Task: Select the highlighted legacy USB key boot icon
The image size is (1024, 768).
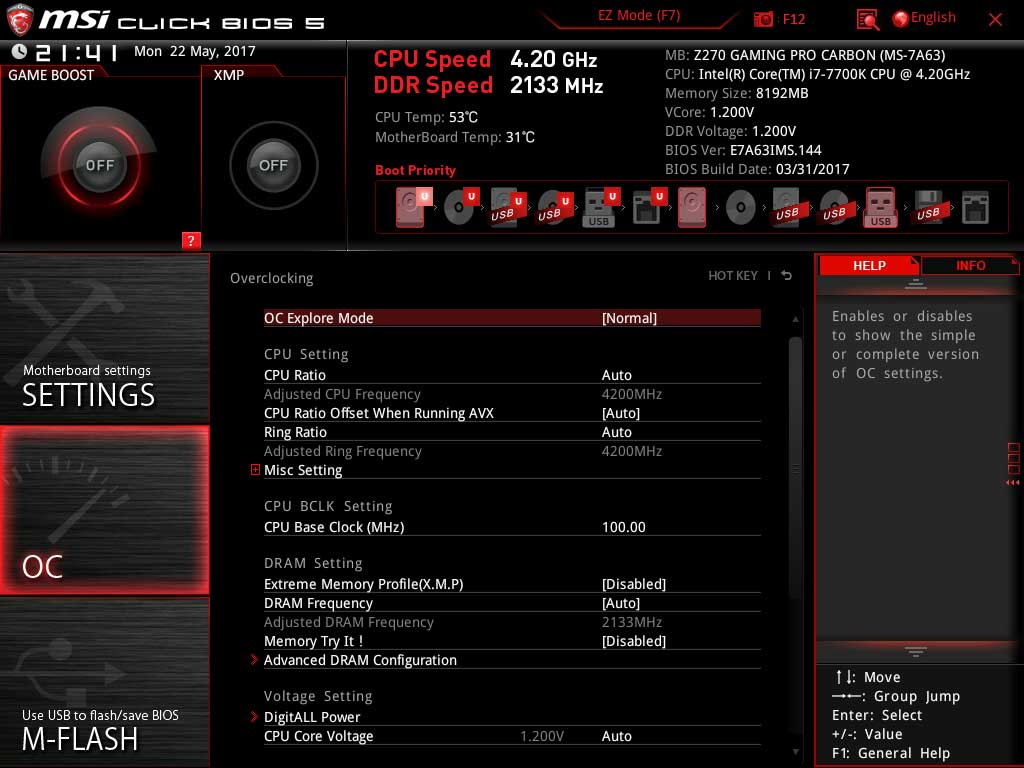Action: (x=881, y=208)
